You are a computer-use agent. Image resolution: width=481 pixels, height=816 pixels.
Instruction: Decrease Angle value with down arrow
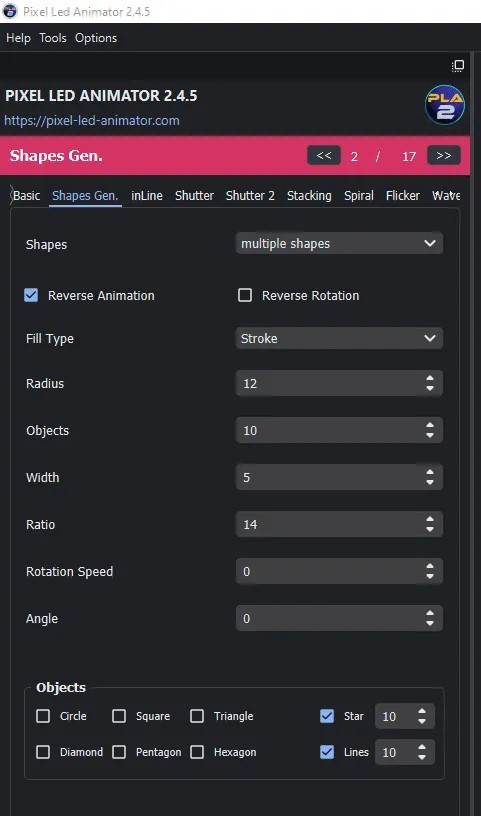pos(429,623)
